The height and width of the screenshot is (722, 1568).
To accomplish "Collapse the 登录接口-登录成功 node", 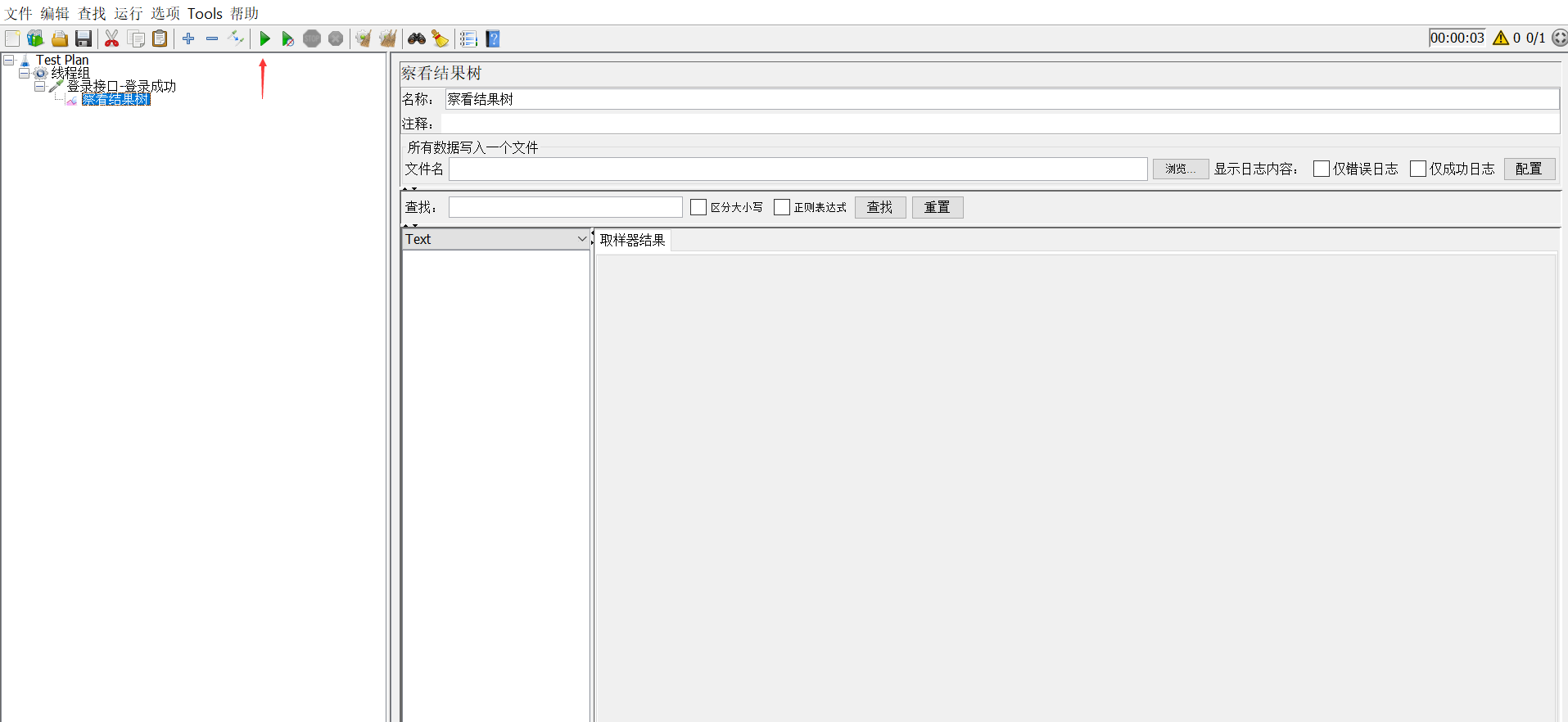I will tap(39, 86).
